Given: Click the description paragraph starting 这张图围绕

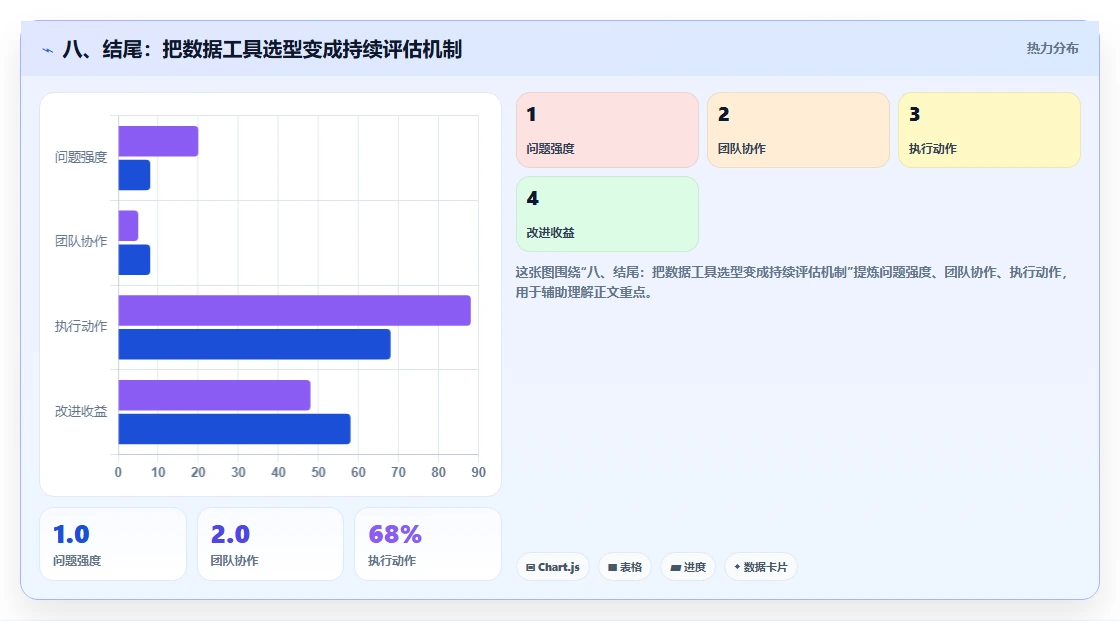Looking at the screenshot, I should [x=792, y=282].
